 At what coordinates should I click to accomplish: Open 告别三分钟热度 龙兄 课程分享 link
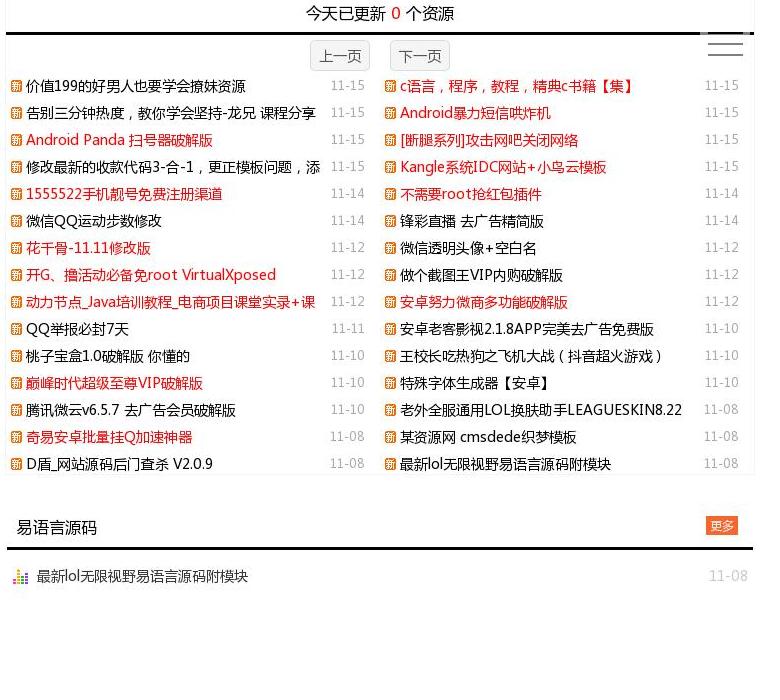tap(171, 113)
